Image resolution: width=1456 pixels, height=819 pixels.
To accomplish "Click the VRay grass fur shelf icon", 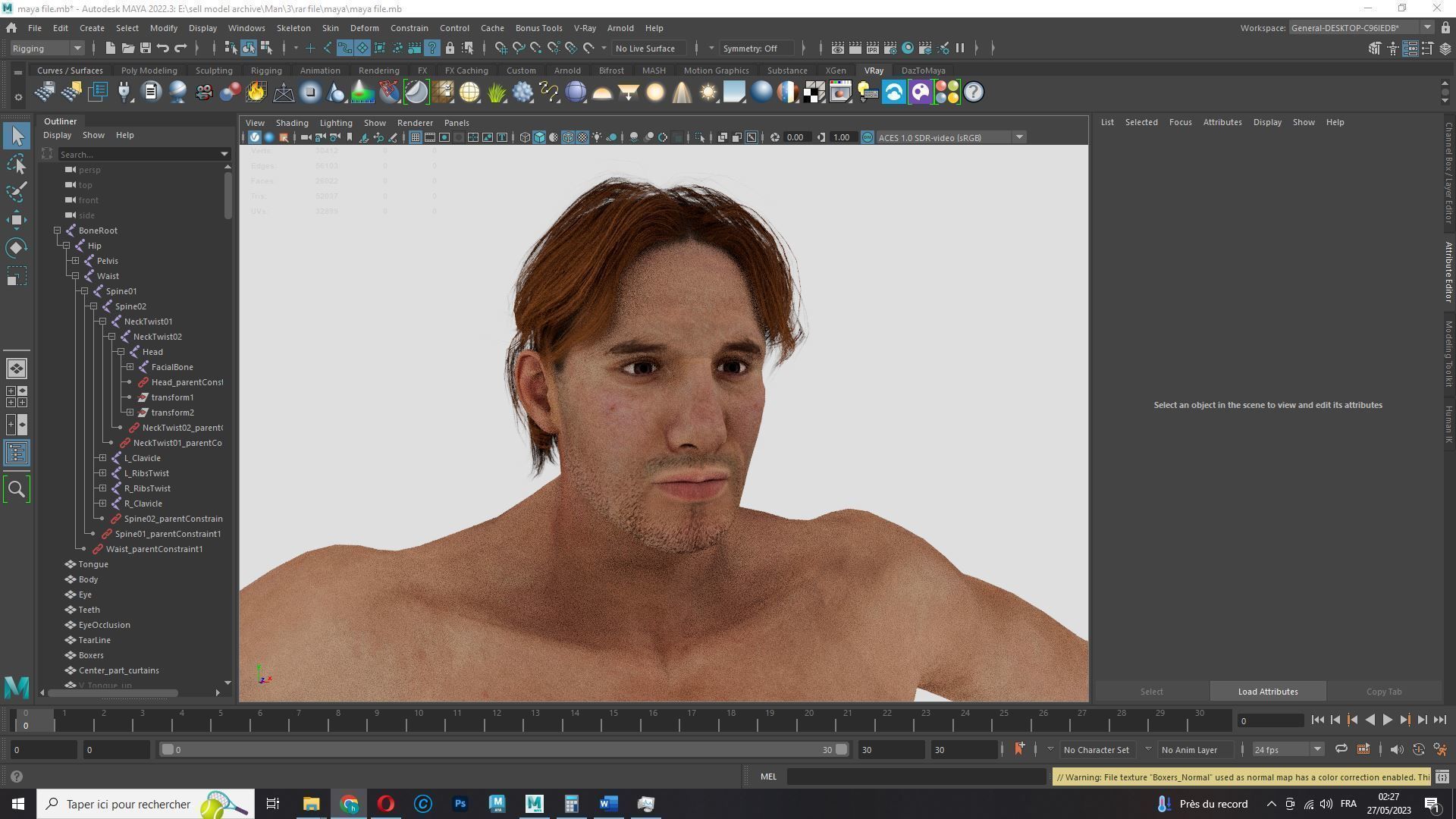I will coord(496,93).
